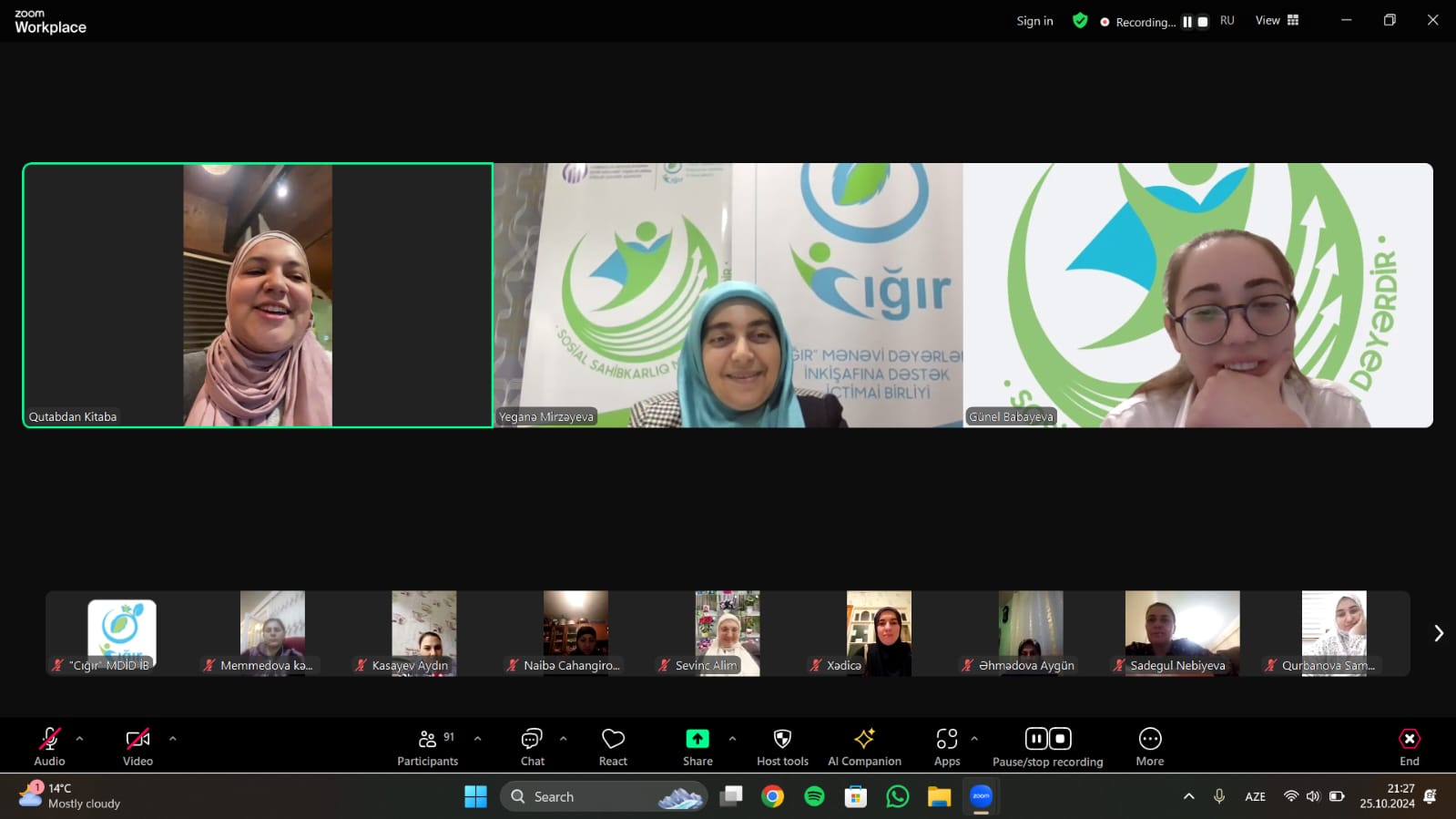
Task: Open Host tools shield
Action: click(x=782, y=746)
